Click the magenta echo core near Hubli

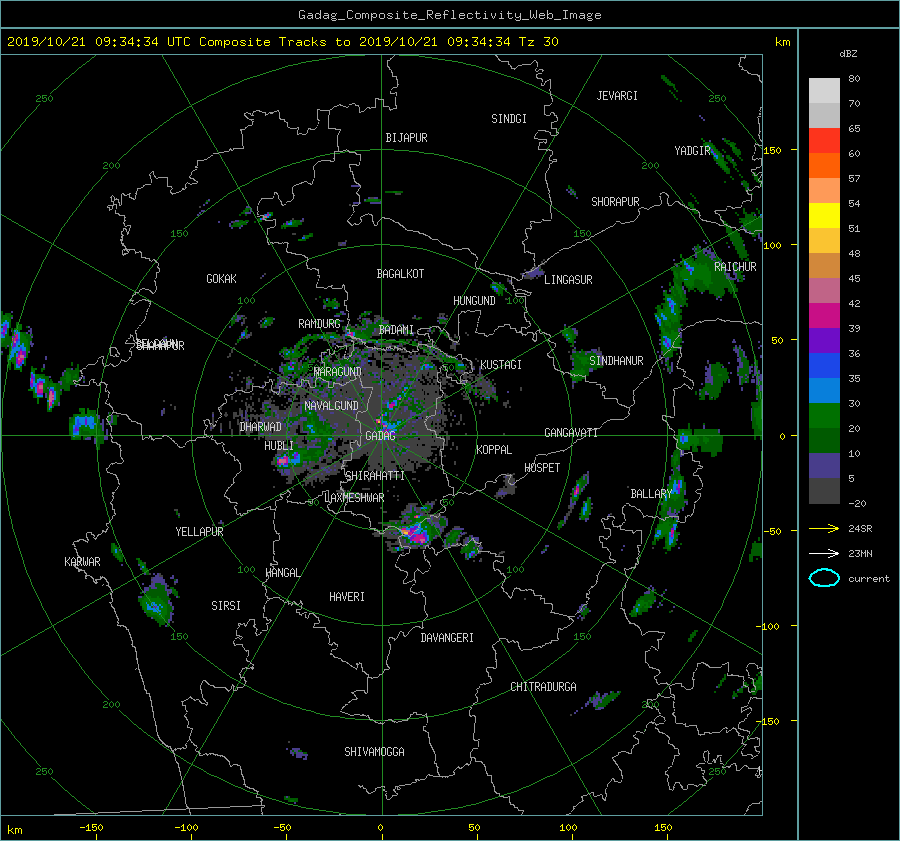tap(283, 461)
